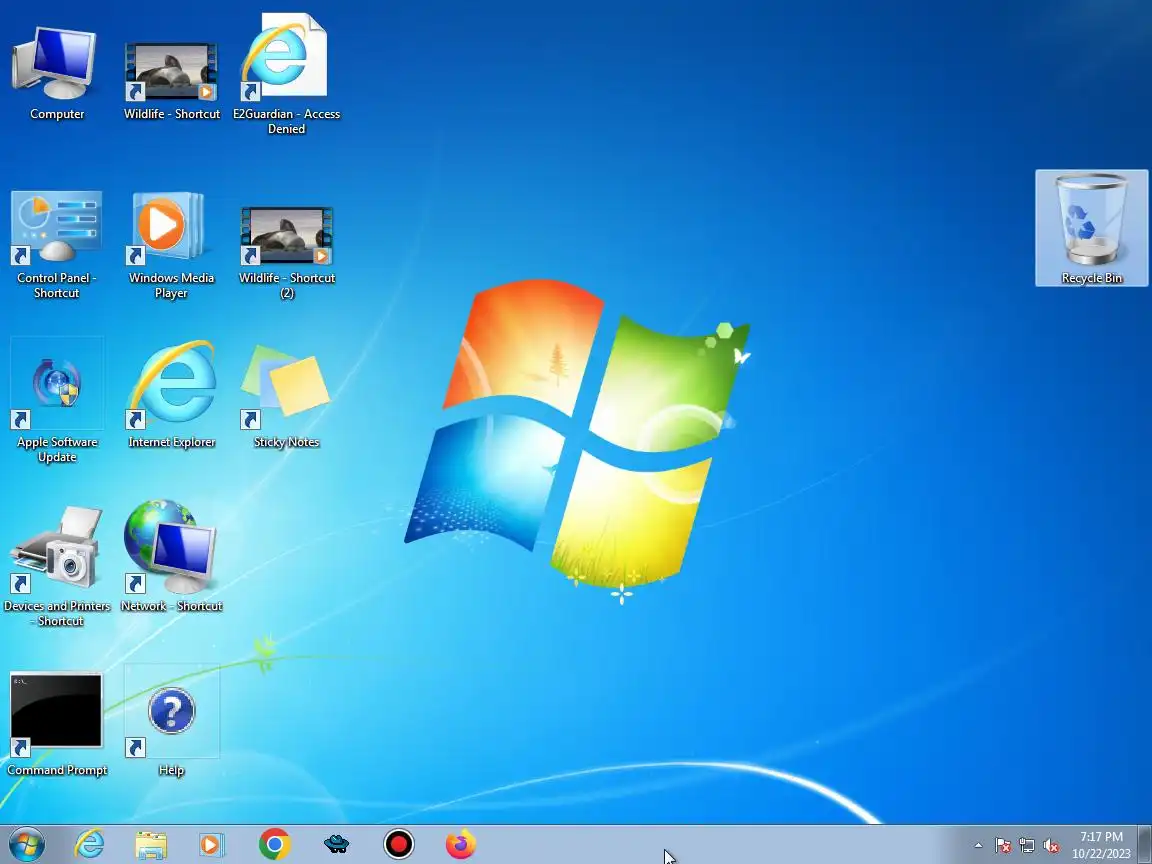Launch Internet Explorer from the taskbar
Screen dimensions: 1152x864
pos(90,844)
